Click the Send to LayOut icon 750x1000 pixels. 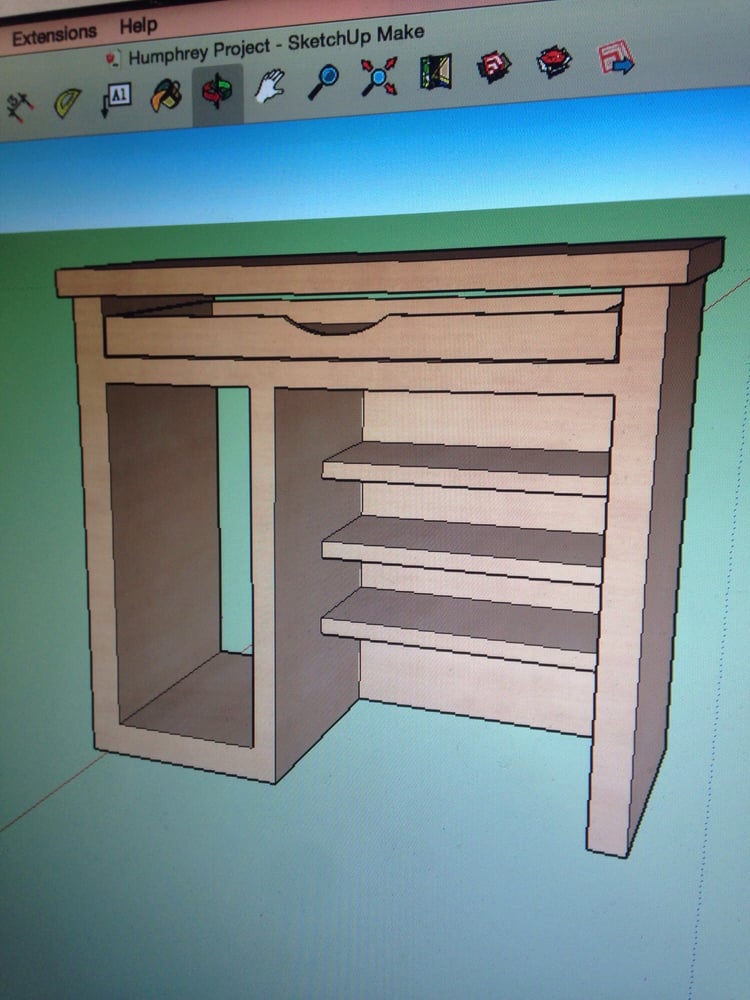615,57
